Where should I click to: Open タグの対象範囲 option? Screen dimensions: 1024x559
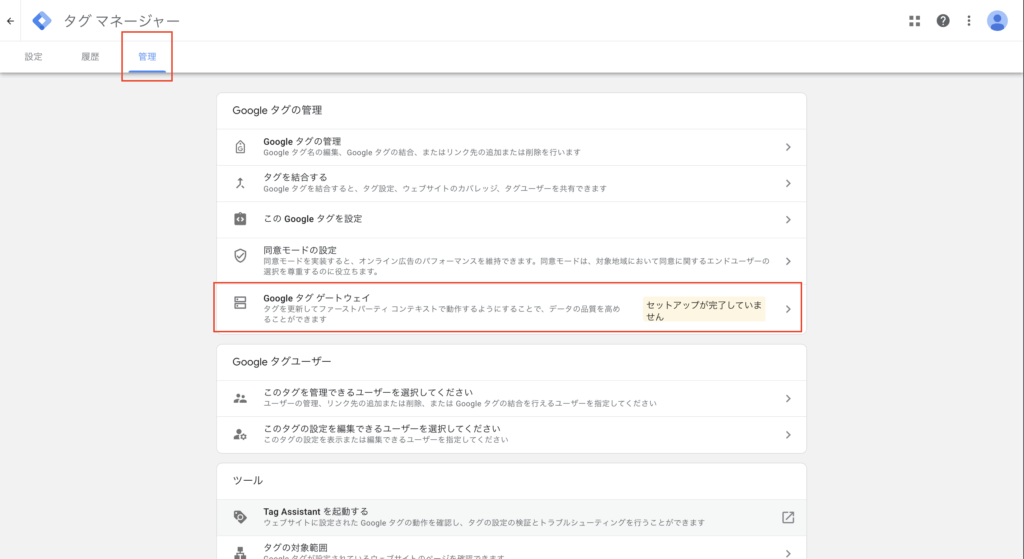(x=511, y=548)
